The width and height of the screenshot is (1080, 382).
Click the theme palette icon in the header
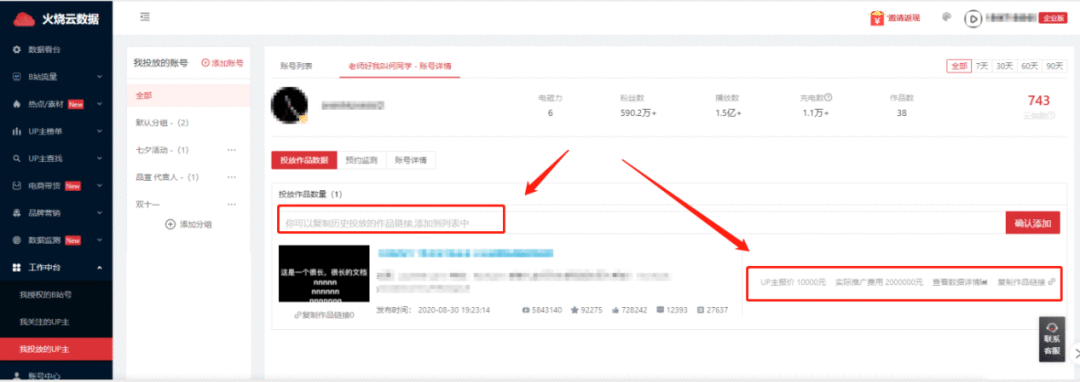point(946,17)
